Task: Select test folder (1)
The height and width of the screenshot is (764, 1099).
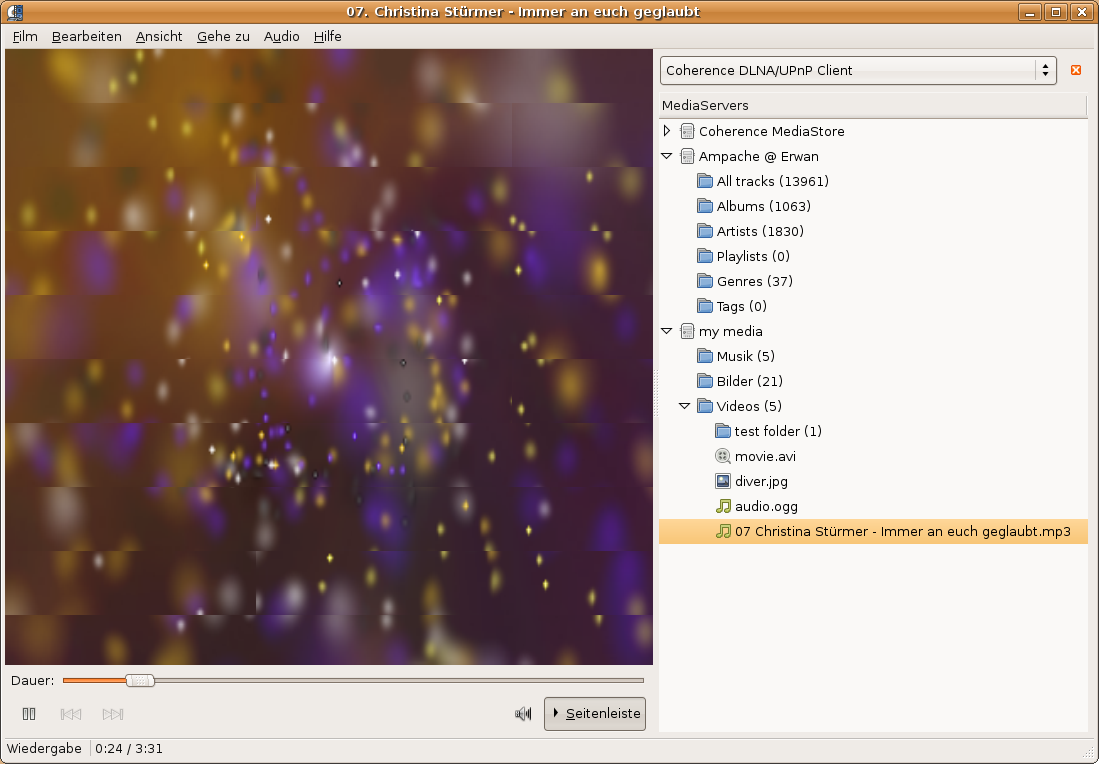Action: tap(778, 431)
